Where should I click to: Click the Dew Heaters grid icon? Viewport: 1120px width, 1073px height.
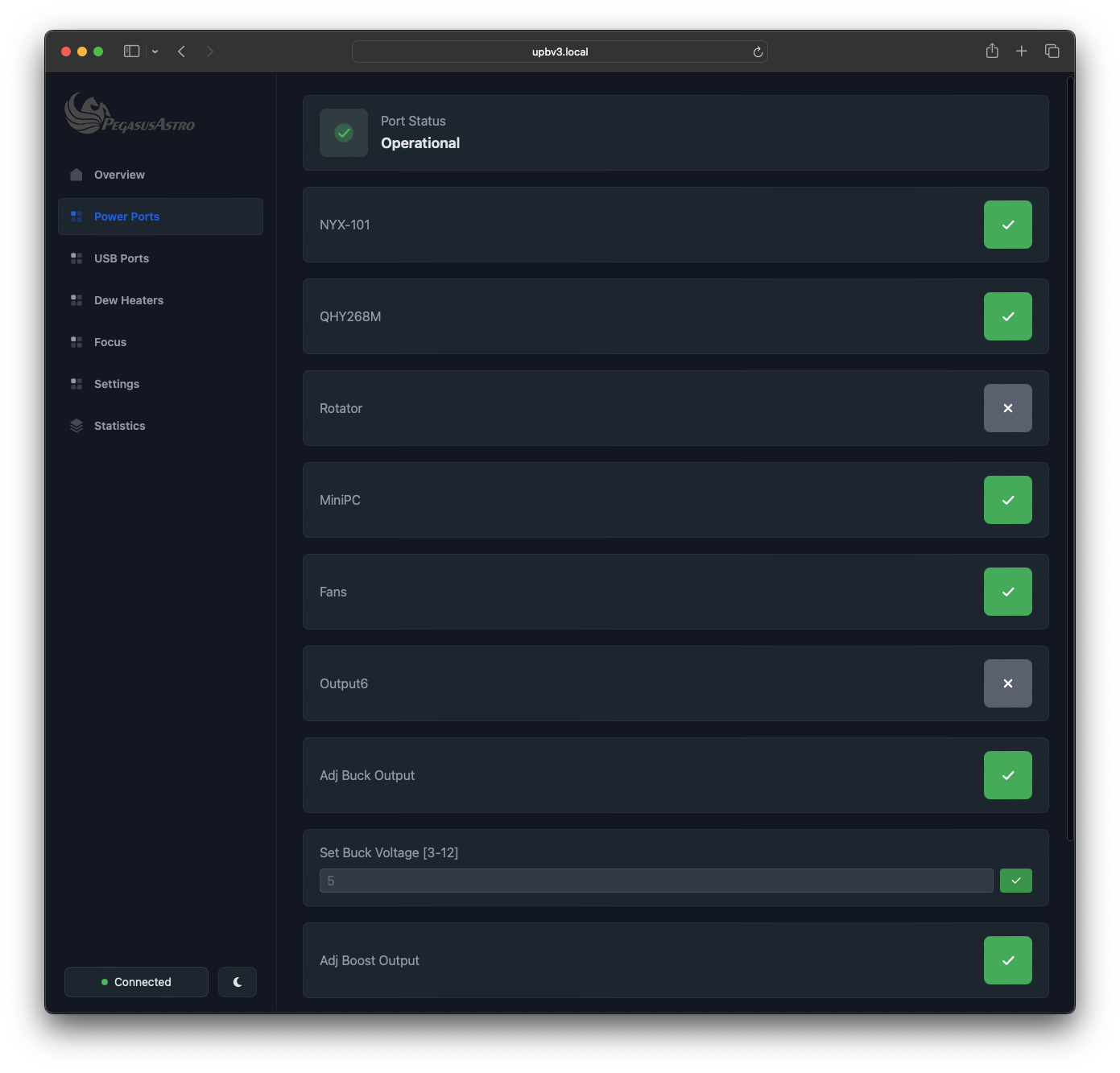(76, 300)
